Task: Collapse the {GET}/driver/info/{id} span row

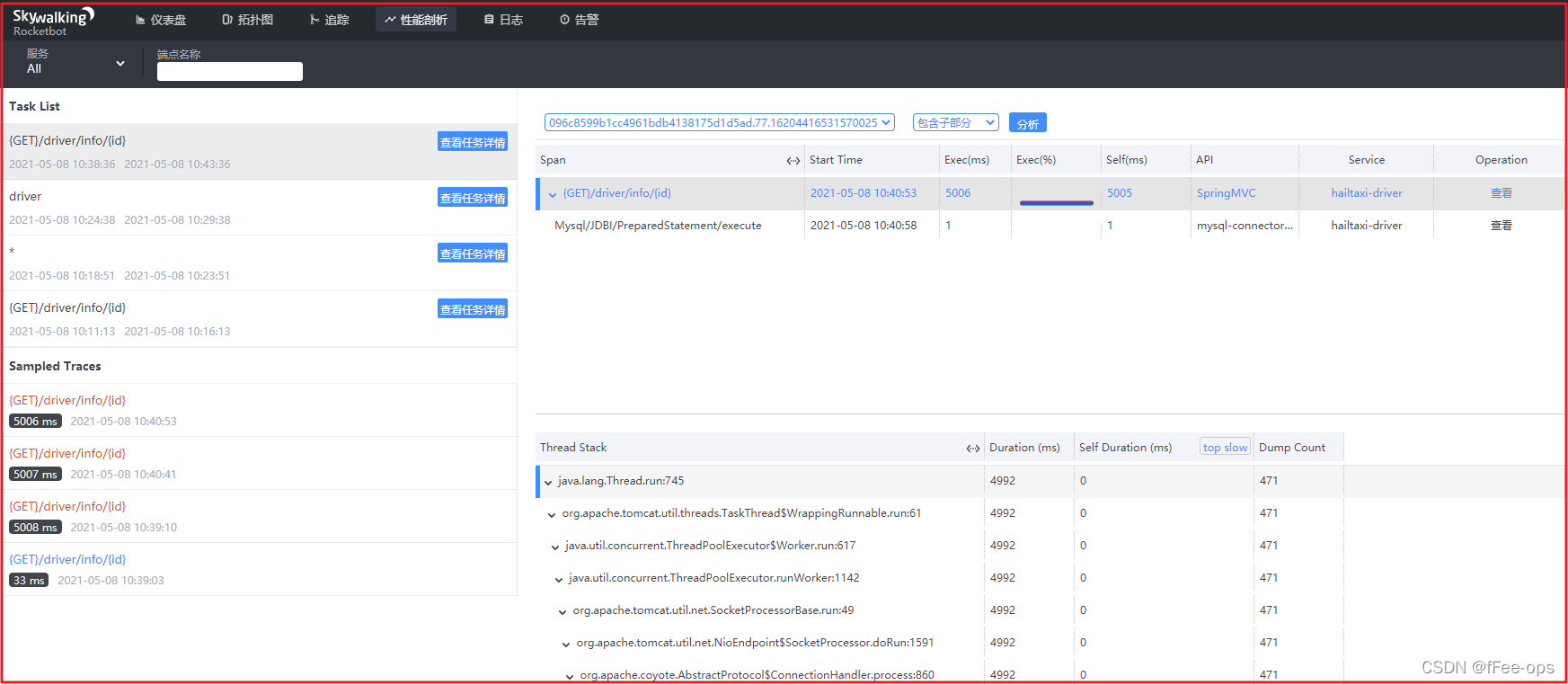Action: click(553, 194)
